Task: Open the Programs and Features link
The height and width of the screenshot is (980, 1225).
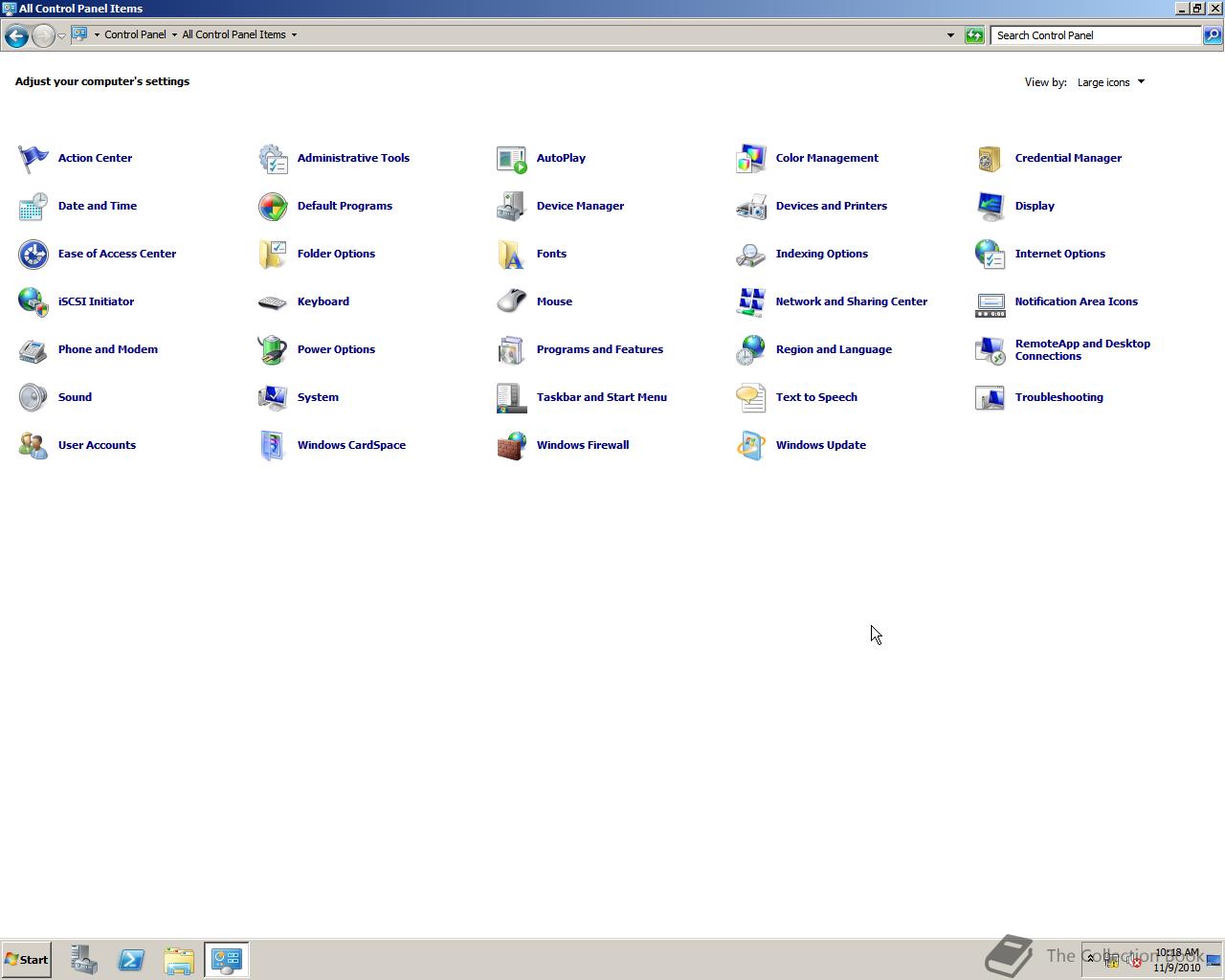Action: (x=600, y=349)
